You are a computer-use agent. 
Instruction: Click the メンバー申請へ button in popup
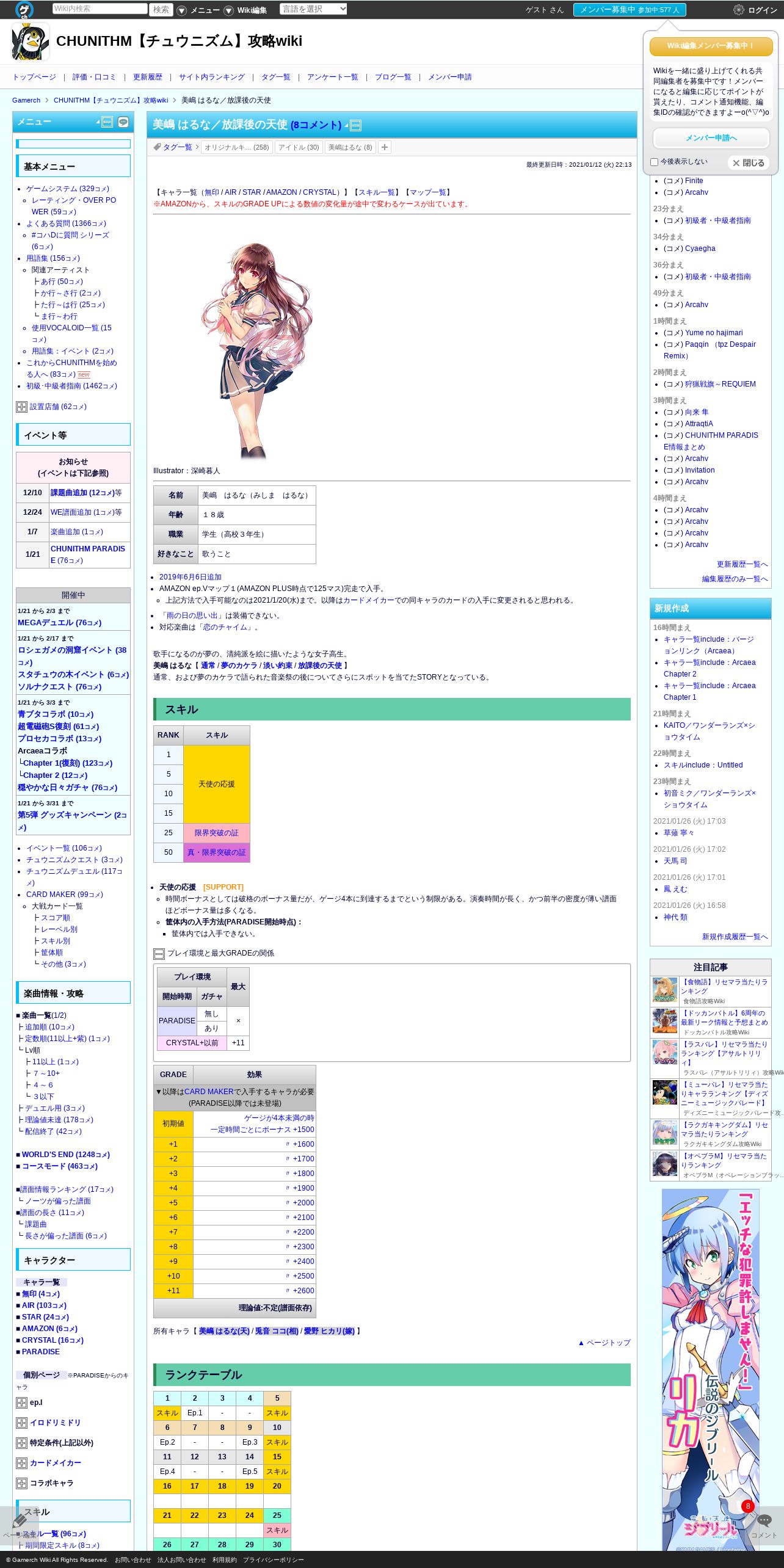(x=711, y=138)
